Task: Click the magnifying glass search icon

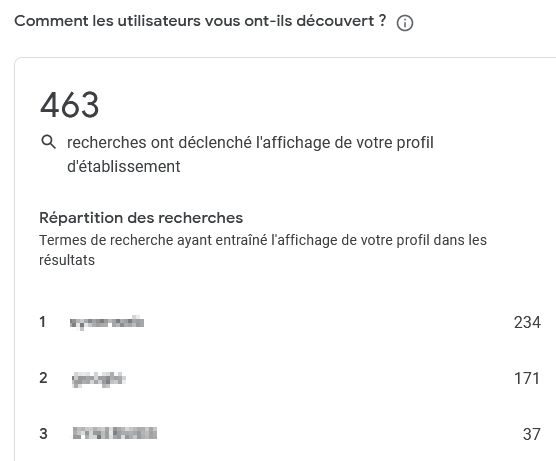Action: click(x=49, y=142)
